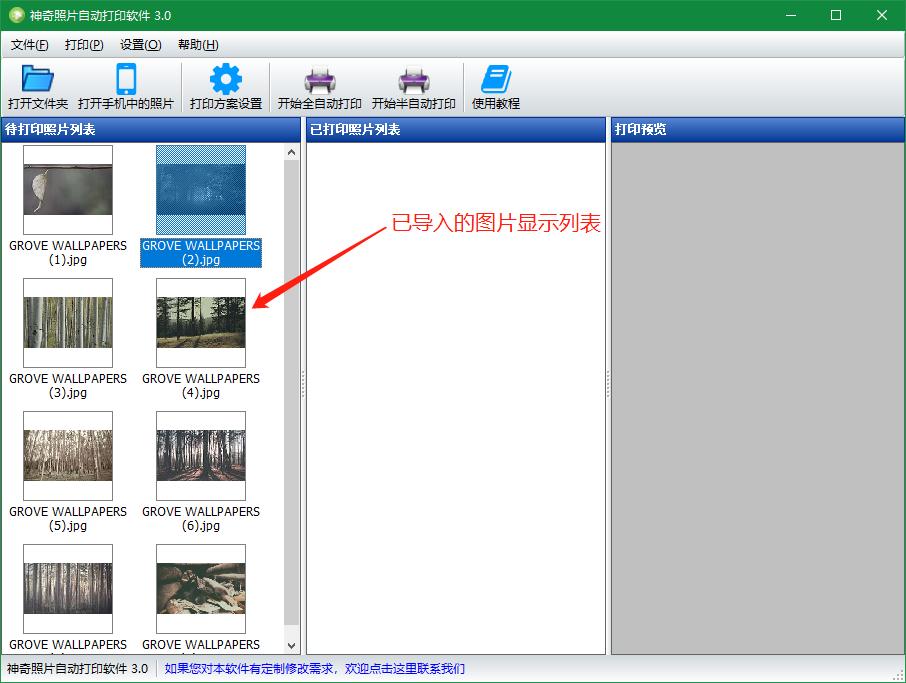Screen dimensions: 906x683
Task: Click the 打开手机中的照片 phone icon
Action: pos(126,80)
